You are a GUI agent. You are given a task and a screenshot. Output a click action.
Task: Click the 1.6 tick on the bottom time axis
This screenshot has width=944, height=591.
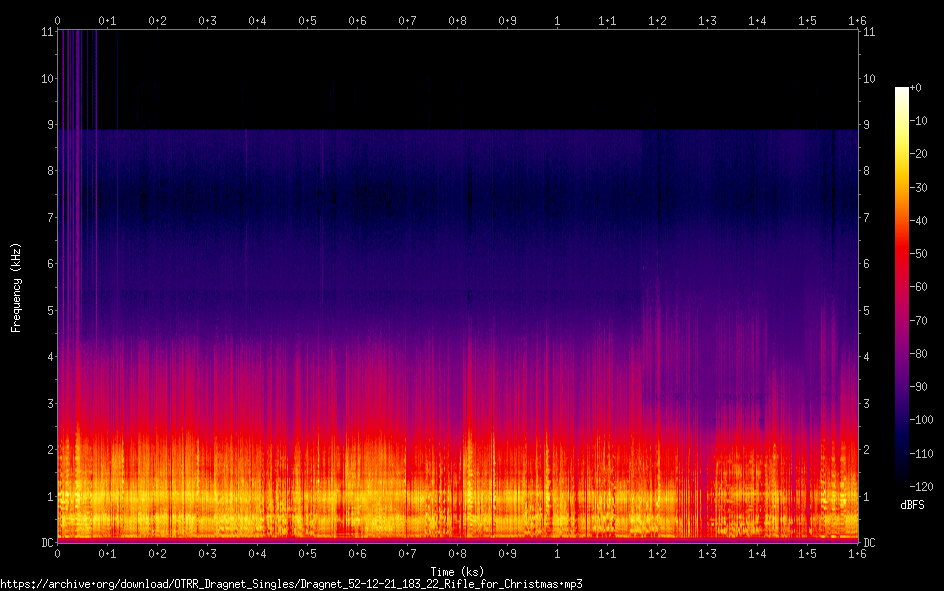pos(857,553)
